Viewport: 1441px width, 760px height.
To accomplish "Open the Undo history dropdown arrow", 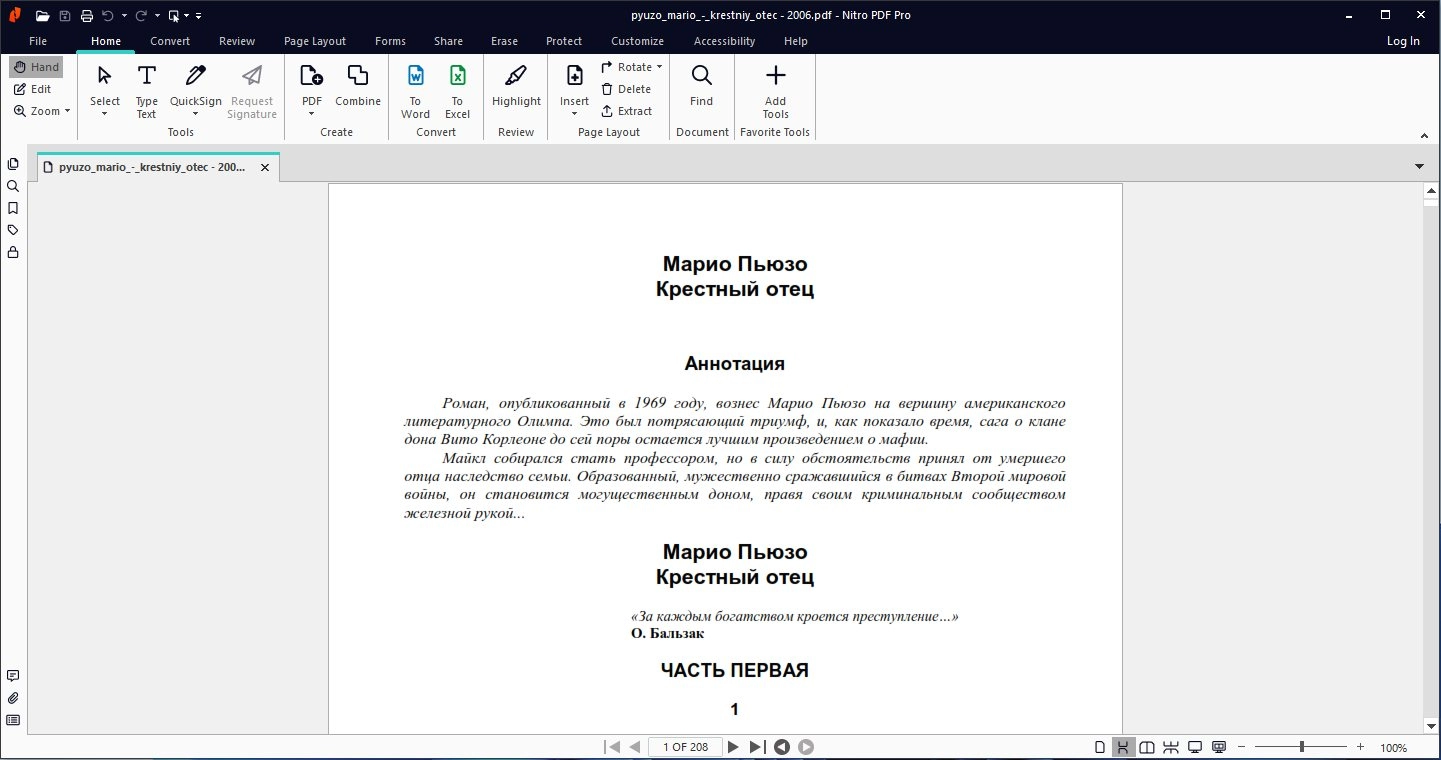I will tap(124, 15).
